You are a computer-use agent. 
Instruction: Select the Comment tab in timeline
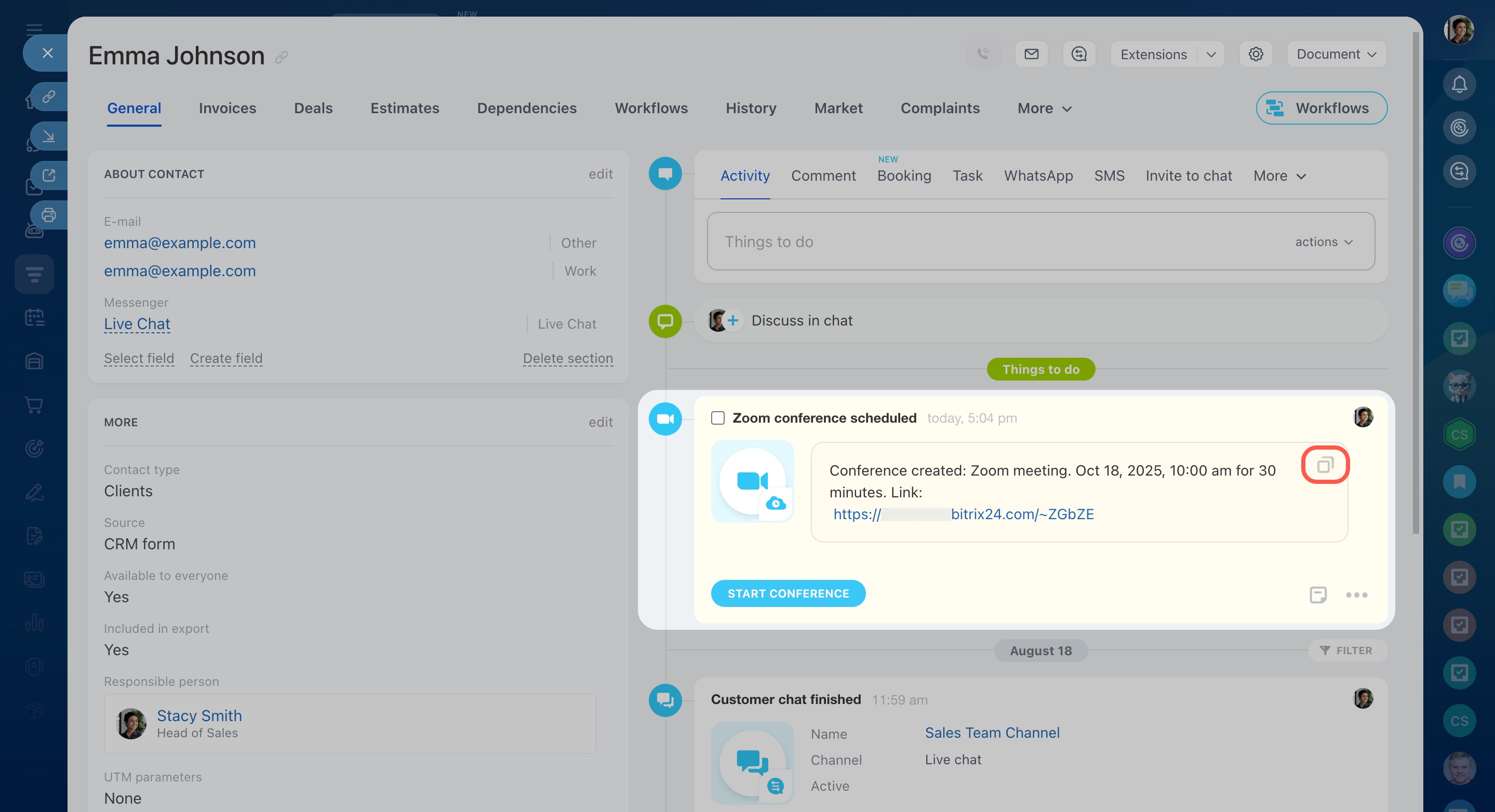click(823, 175)
